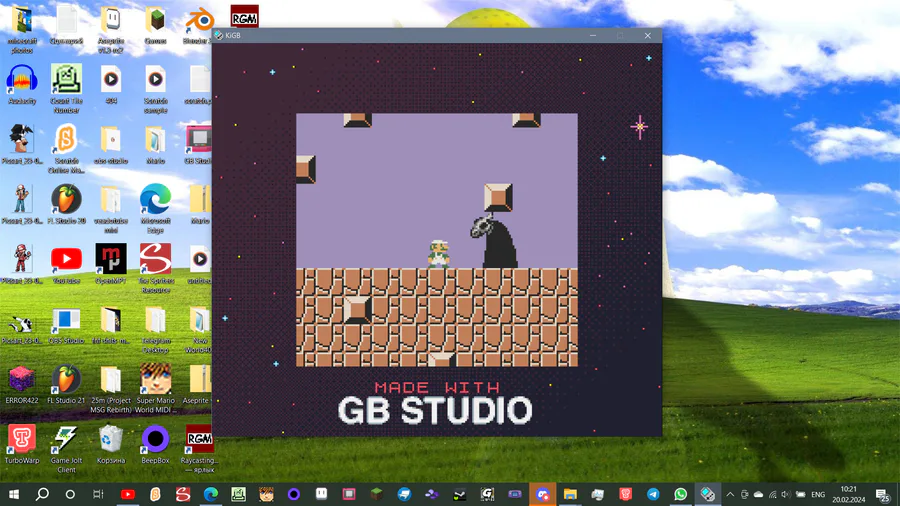Click the Luigi character in the game
This screenshot has width=900, height=506.
439,254
